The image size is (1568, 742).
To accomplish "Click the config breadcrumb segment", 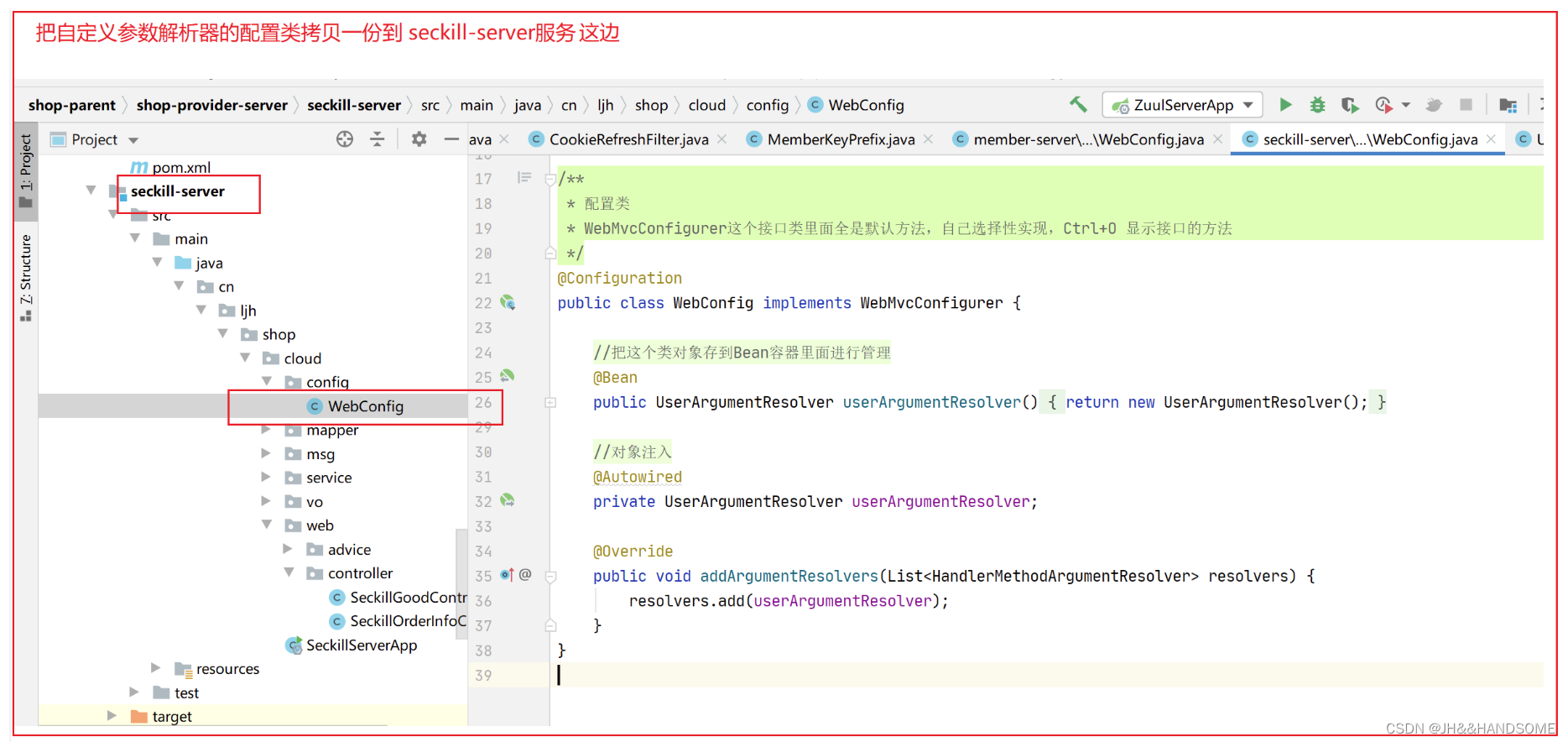I will pyautogui.click(x=768, y=105).
